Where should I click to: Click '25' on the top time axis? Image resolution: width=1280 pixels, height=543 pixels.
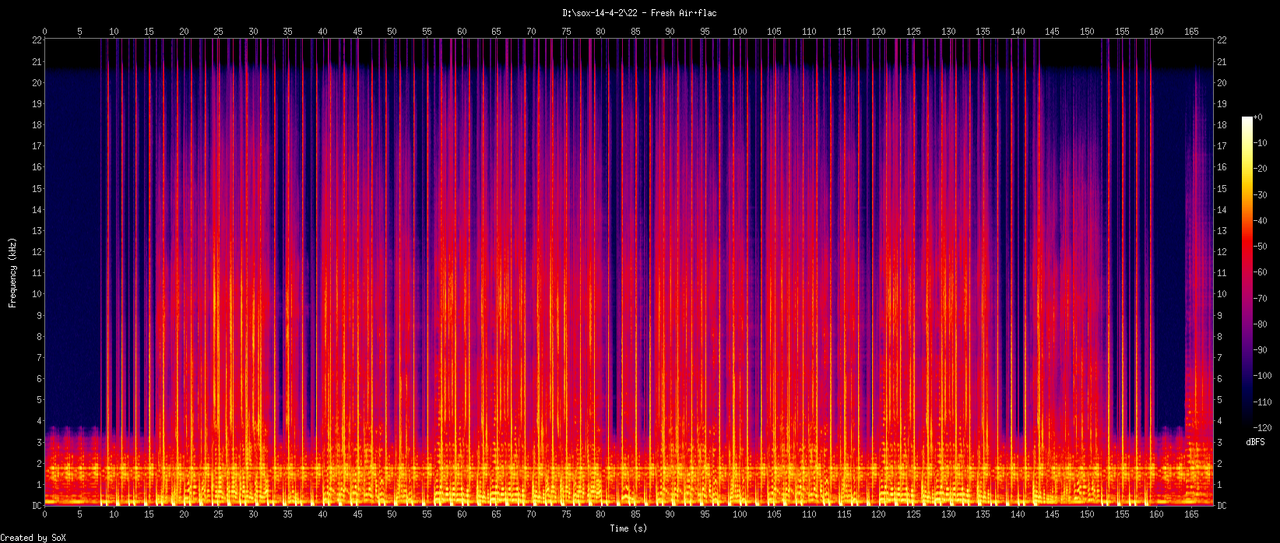coord(219,31)
